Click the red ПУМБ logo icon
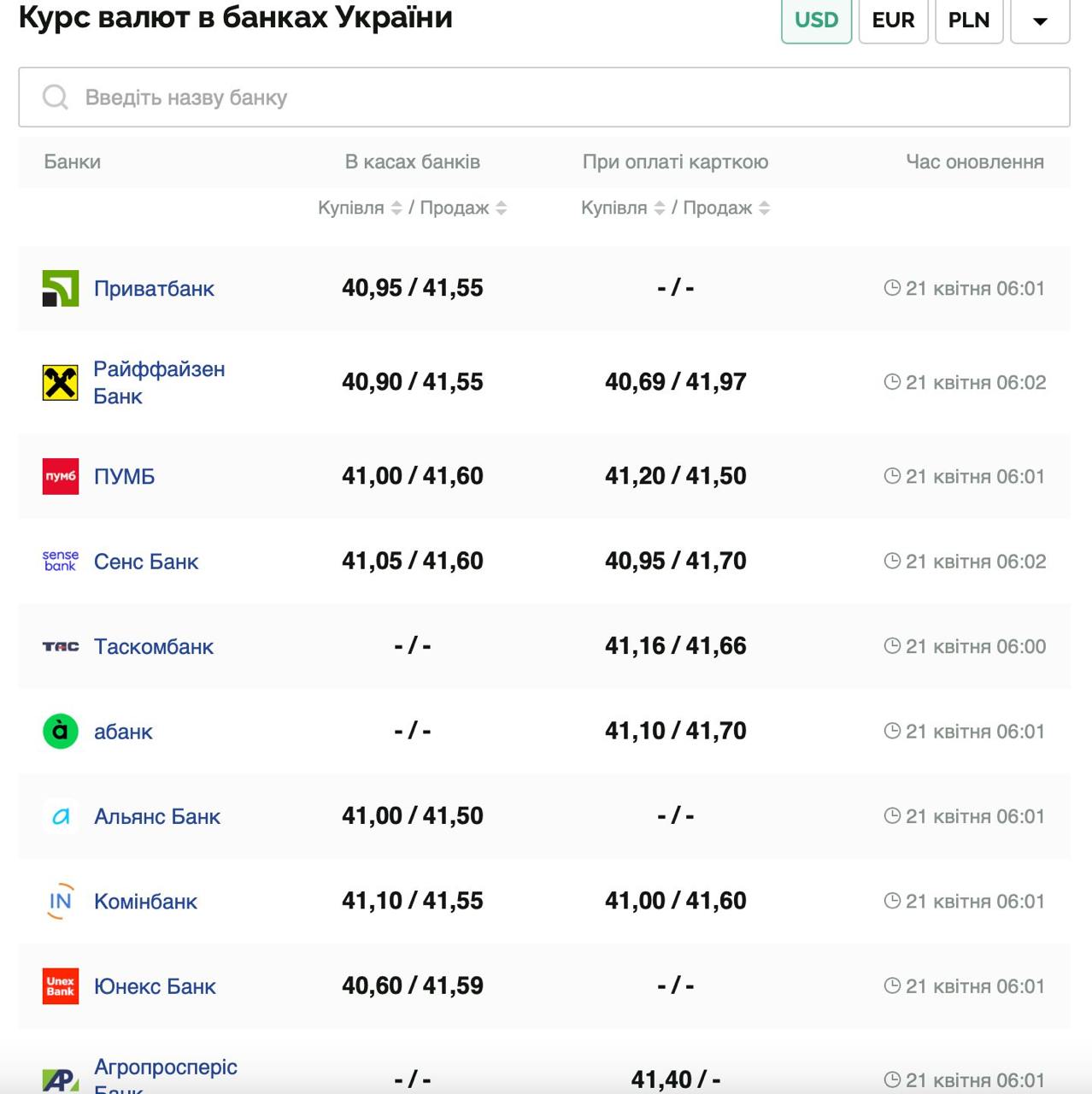Image resolution: width=1092 pixels, height=1094 pixels. pos(61,476)
